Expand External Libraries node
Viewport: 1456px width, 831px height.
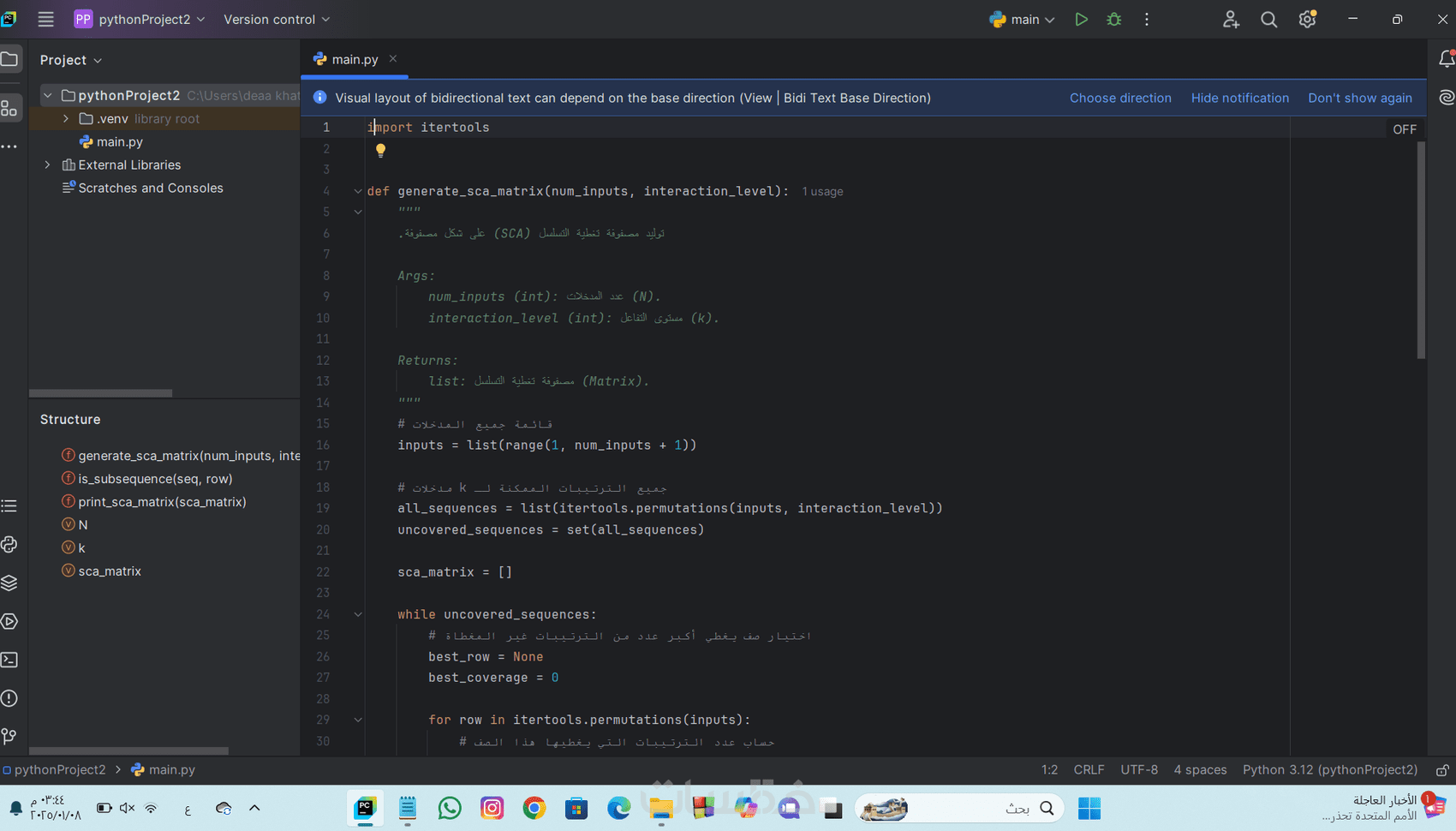48,164
